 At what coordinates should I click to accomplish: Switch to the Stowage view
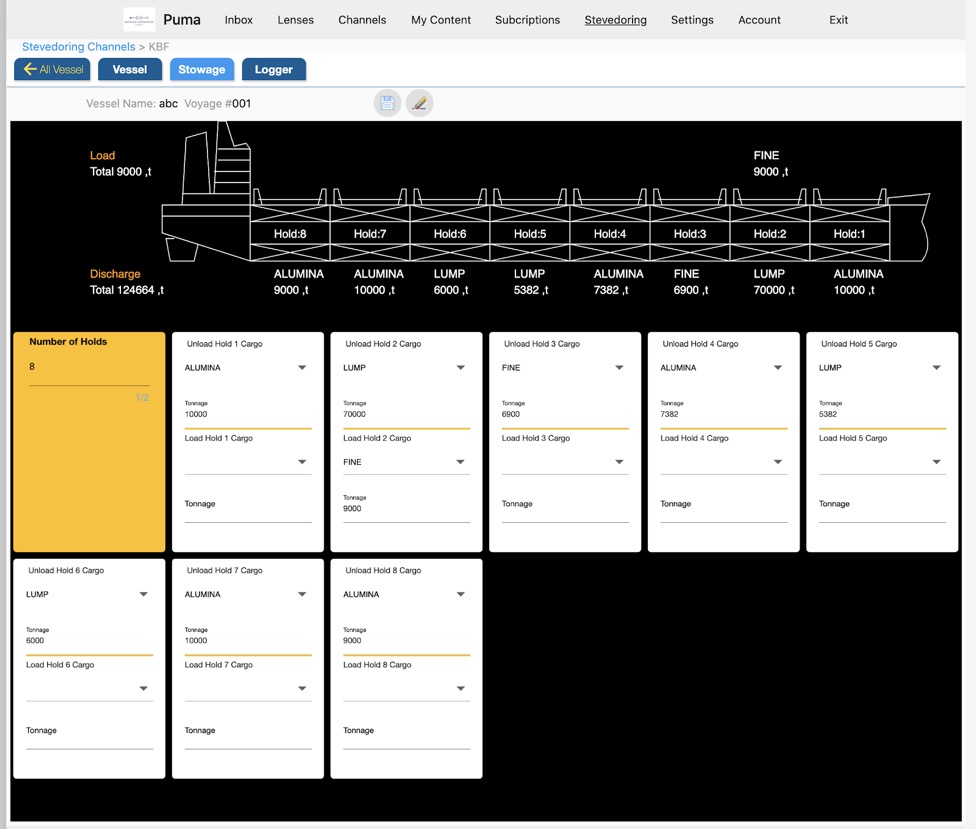pyautogui.click(x=202, y=70)
